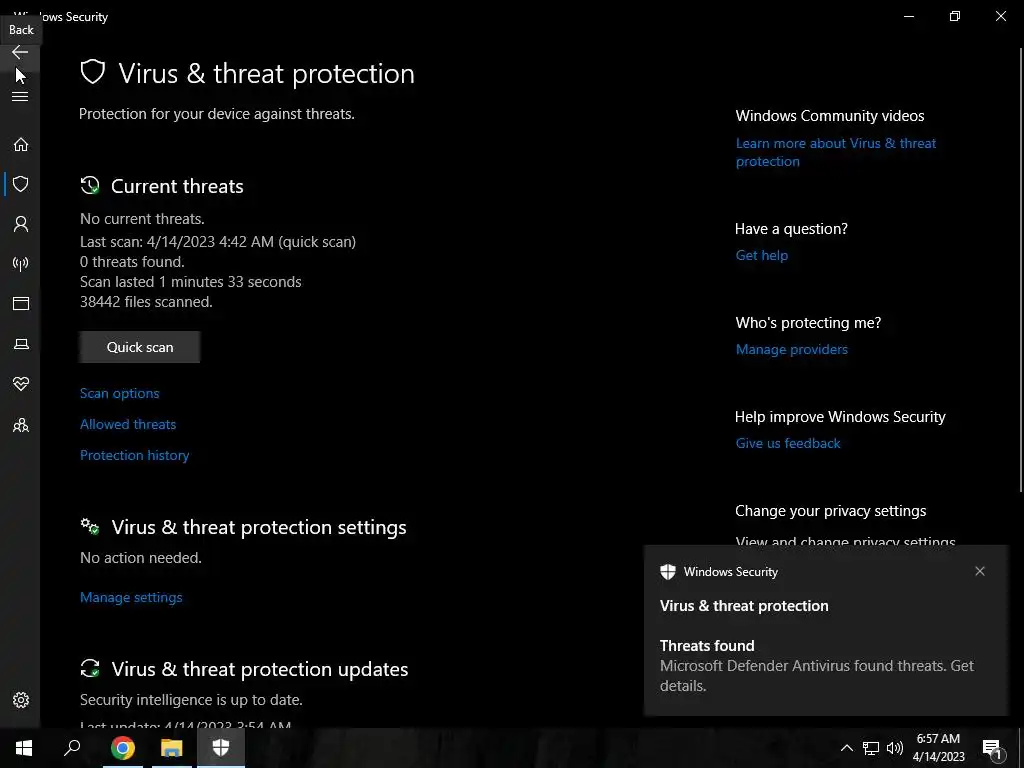This screenshot has height=768, width=1024.
Task: Open Family options sidebar icon
Action: tap(20, 425)
